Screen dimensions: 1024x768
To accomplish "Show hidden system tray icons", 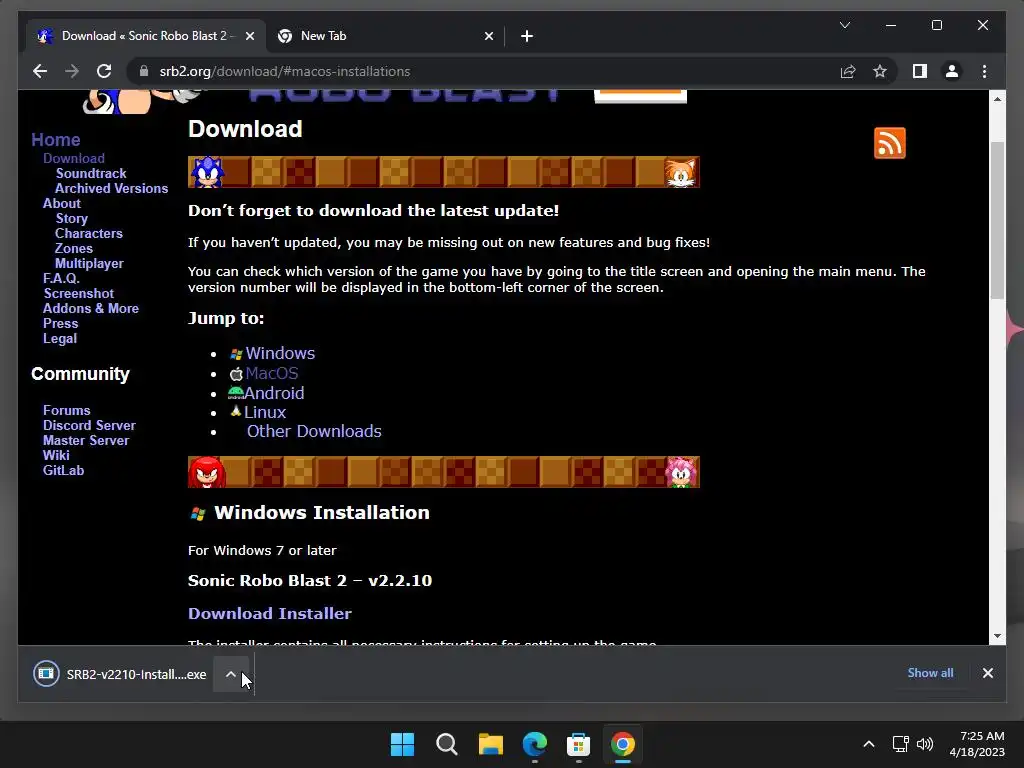I will [x=869, y=744].
